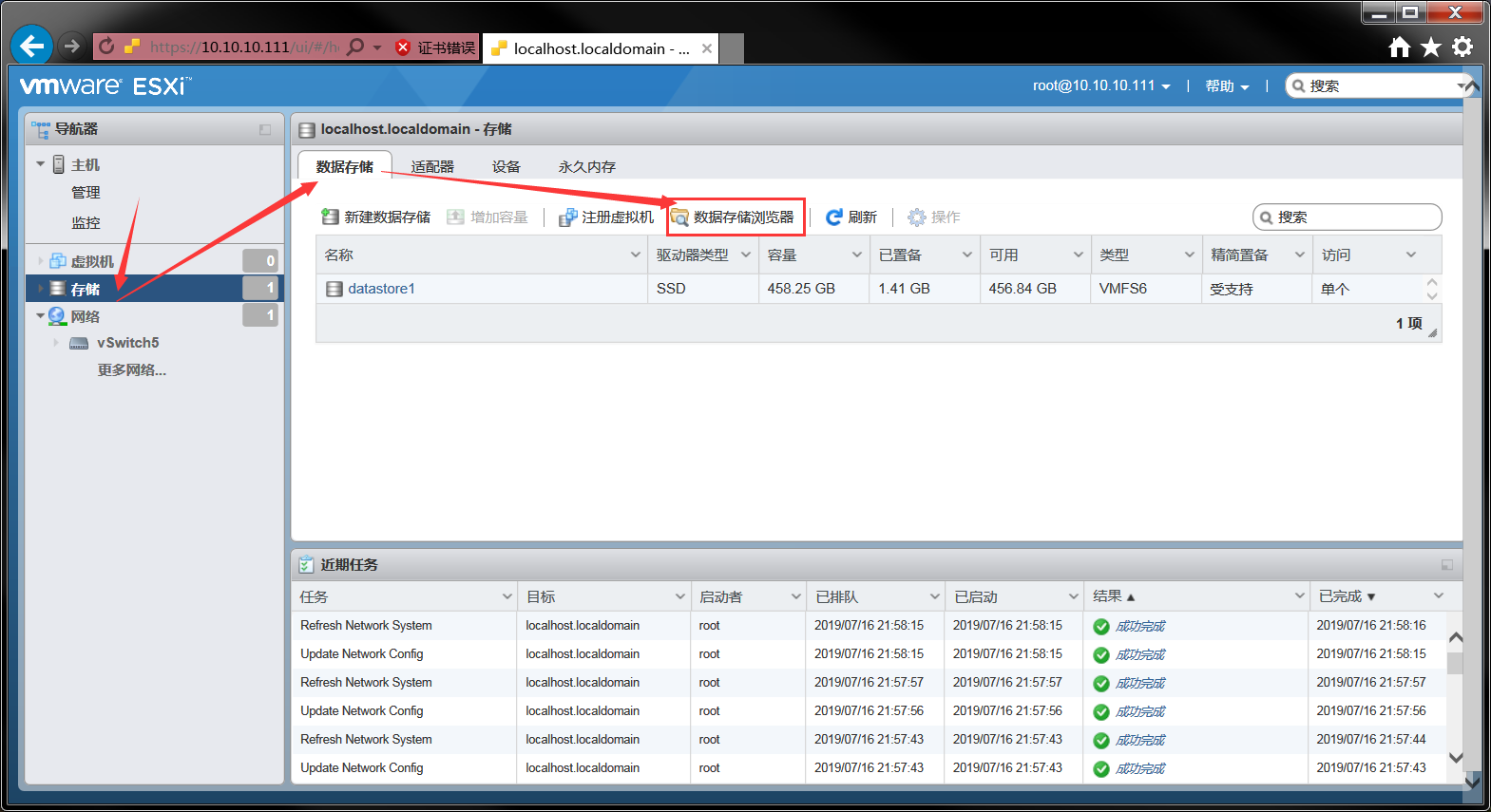
Task: Open 已启动 column dropdown arrow
Action: click(x=1074, y=596)
